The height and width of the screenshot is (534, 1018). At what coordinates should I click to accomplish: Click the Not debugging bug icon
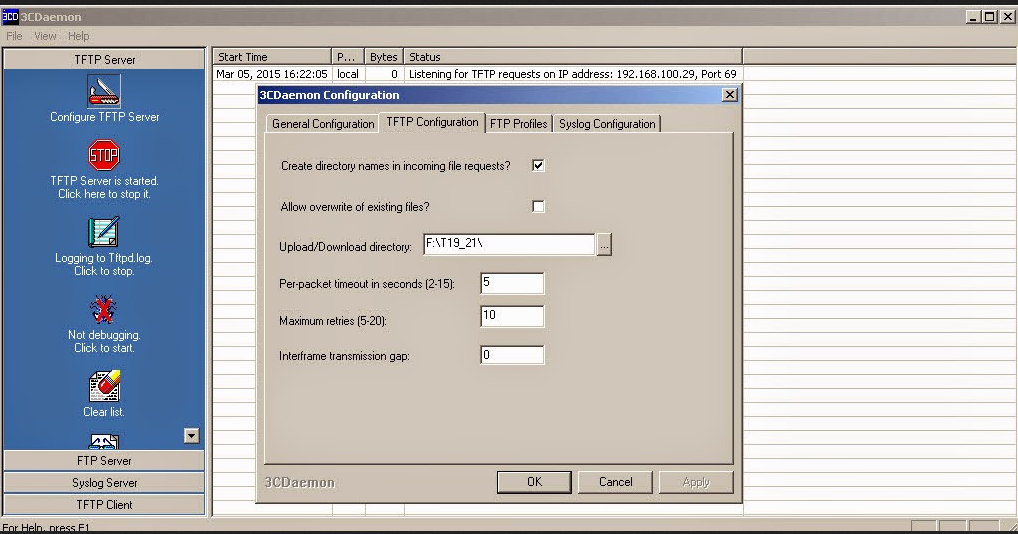click(x=104, y=309)
